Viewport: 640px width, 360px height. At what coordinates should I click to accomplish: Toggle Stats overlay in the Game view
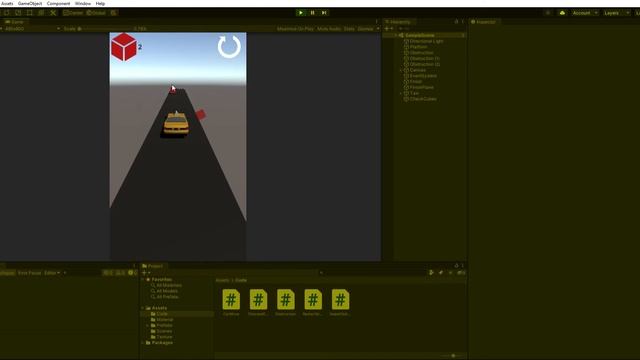pyautogui.click(x=349, y=29)
